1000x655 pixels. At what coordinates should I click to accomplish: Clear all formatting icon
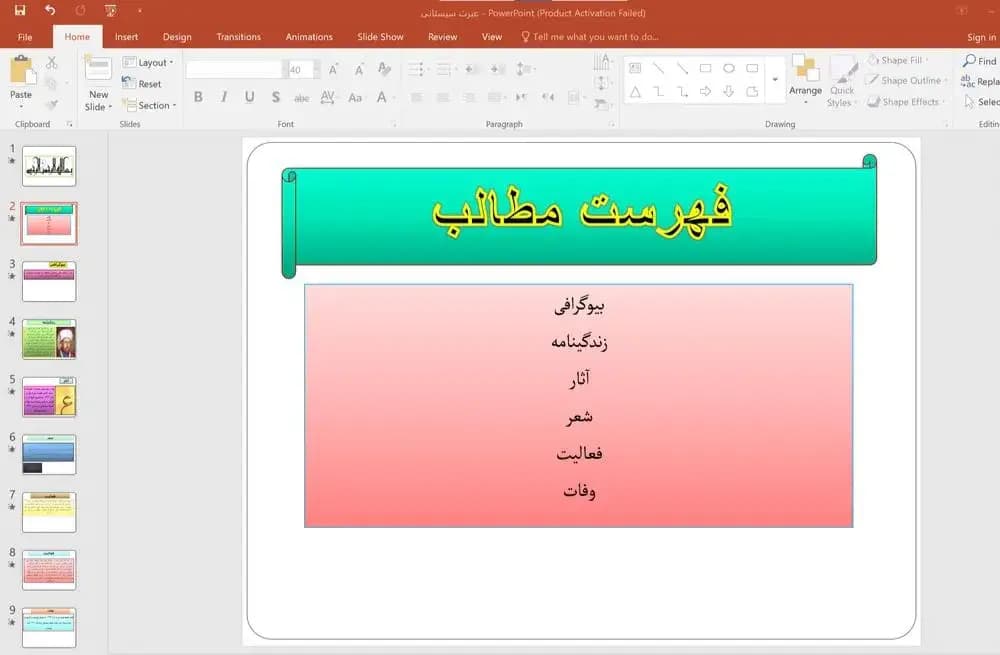coord(384,69)
